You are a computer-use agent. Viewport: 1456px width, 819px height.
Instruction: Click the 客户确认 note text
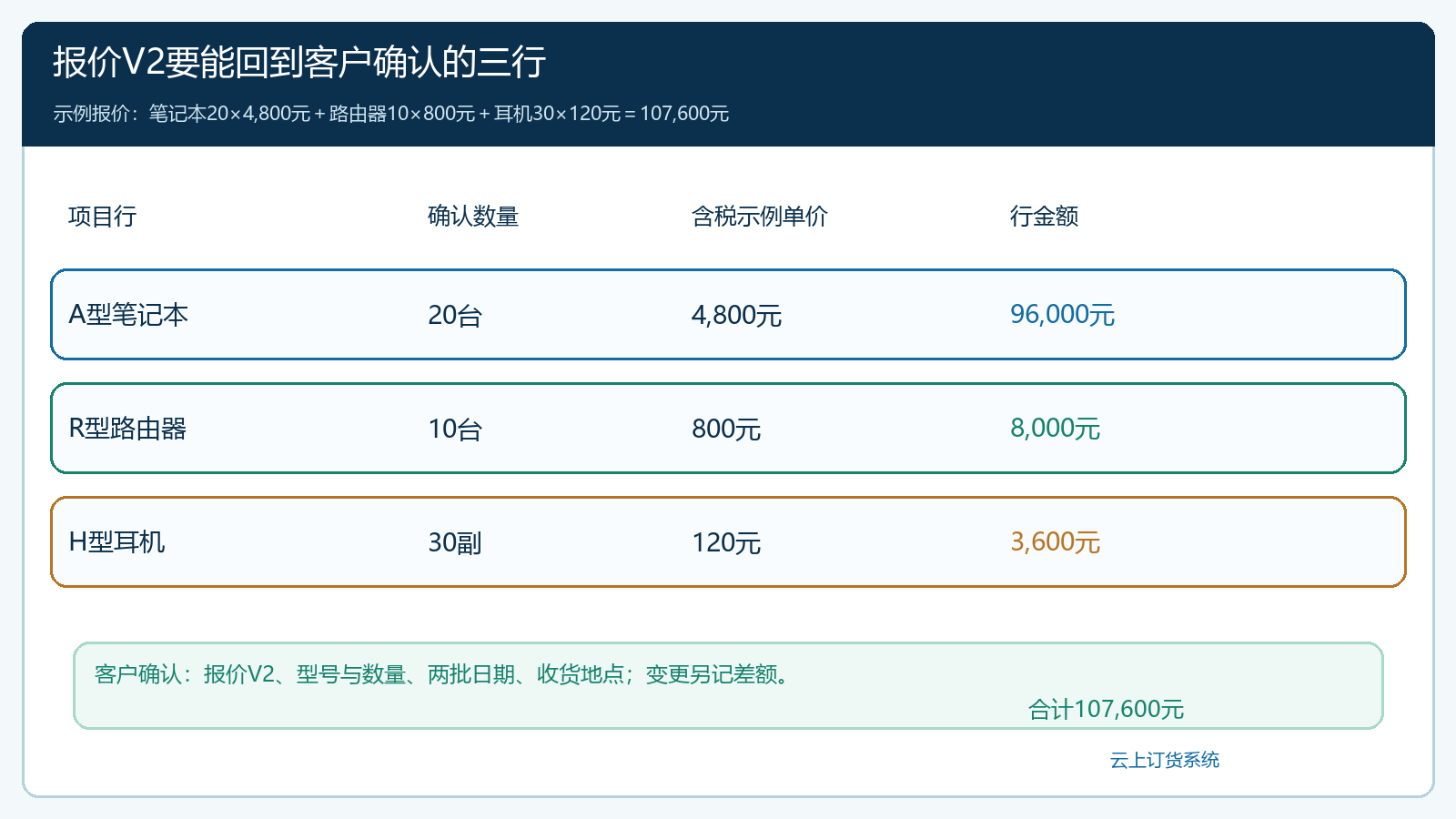tap(443, 674)
